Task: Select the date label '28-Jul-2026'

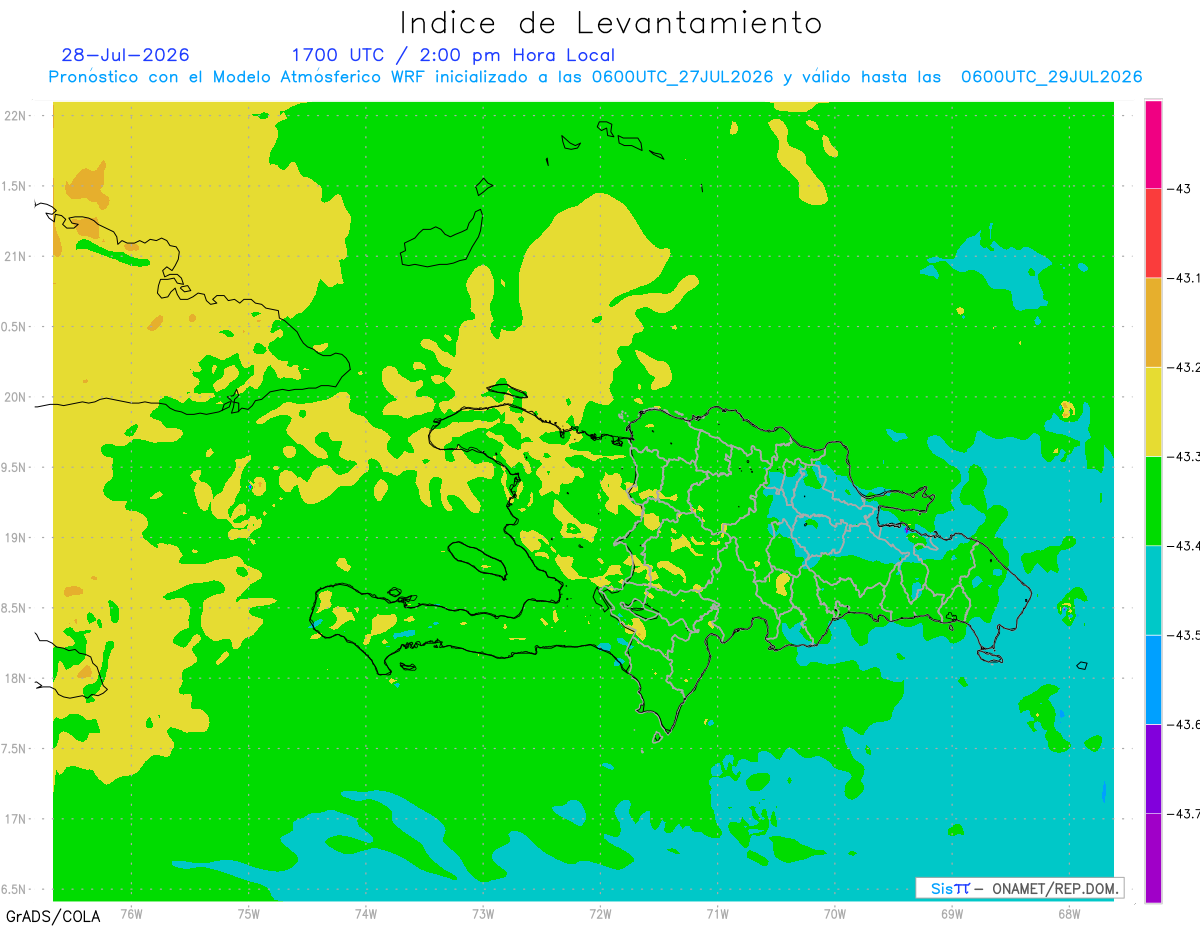Action: pos(125,55)
